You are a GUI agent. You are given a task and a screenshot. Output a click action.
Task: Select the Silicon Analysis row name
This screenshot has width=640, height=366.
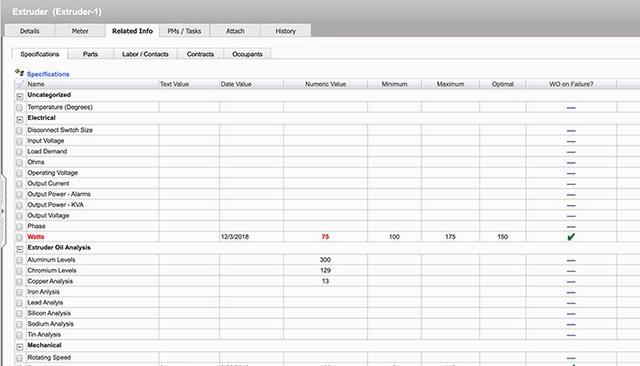pos(49,313)
